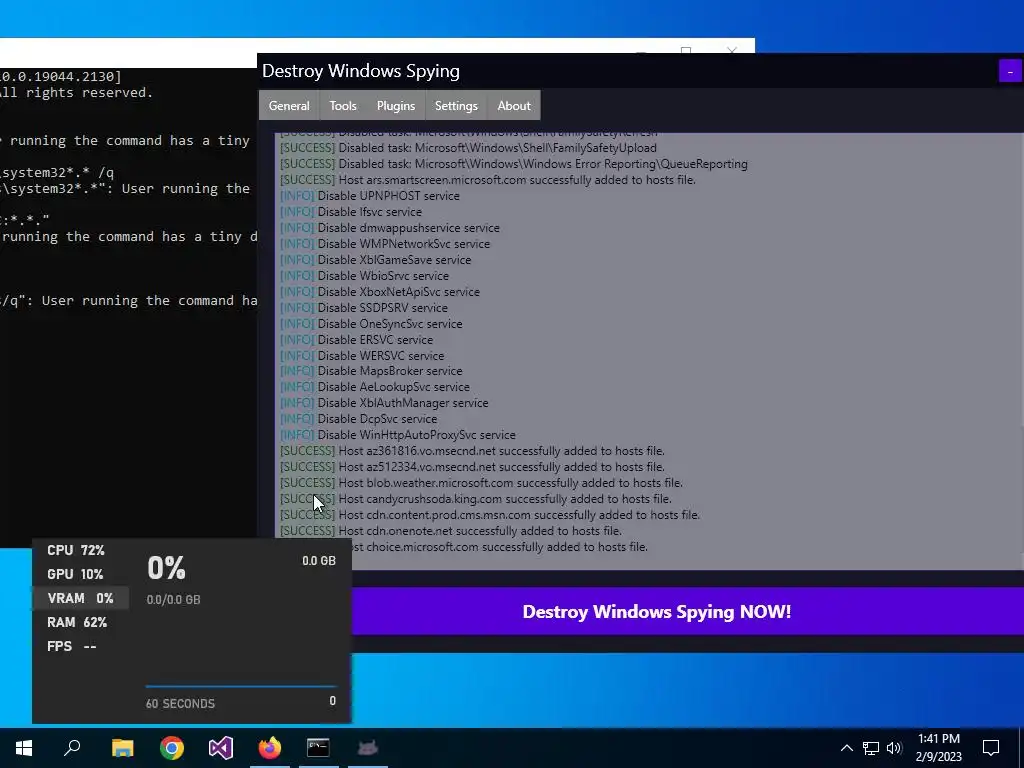Click log line for blob.weather.microsoft.com host
The image size is (1024, 768).
481,483
